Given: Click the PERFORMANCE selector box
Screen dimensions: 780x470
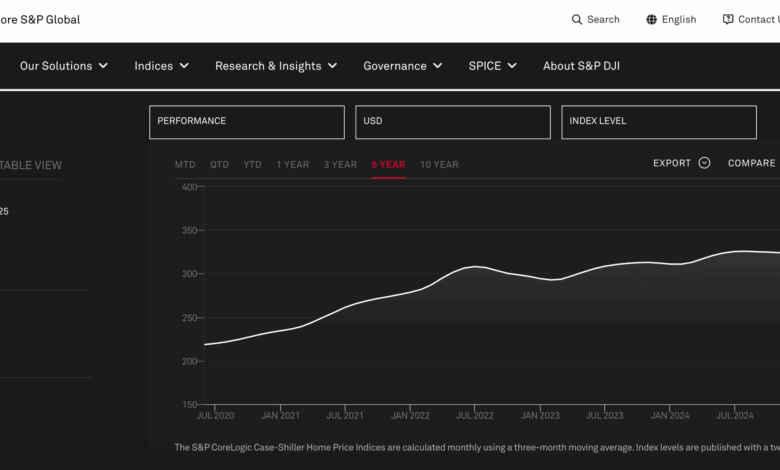Looking at the screenshot, I should click(247, 122).
